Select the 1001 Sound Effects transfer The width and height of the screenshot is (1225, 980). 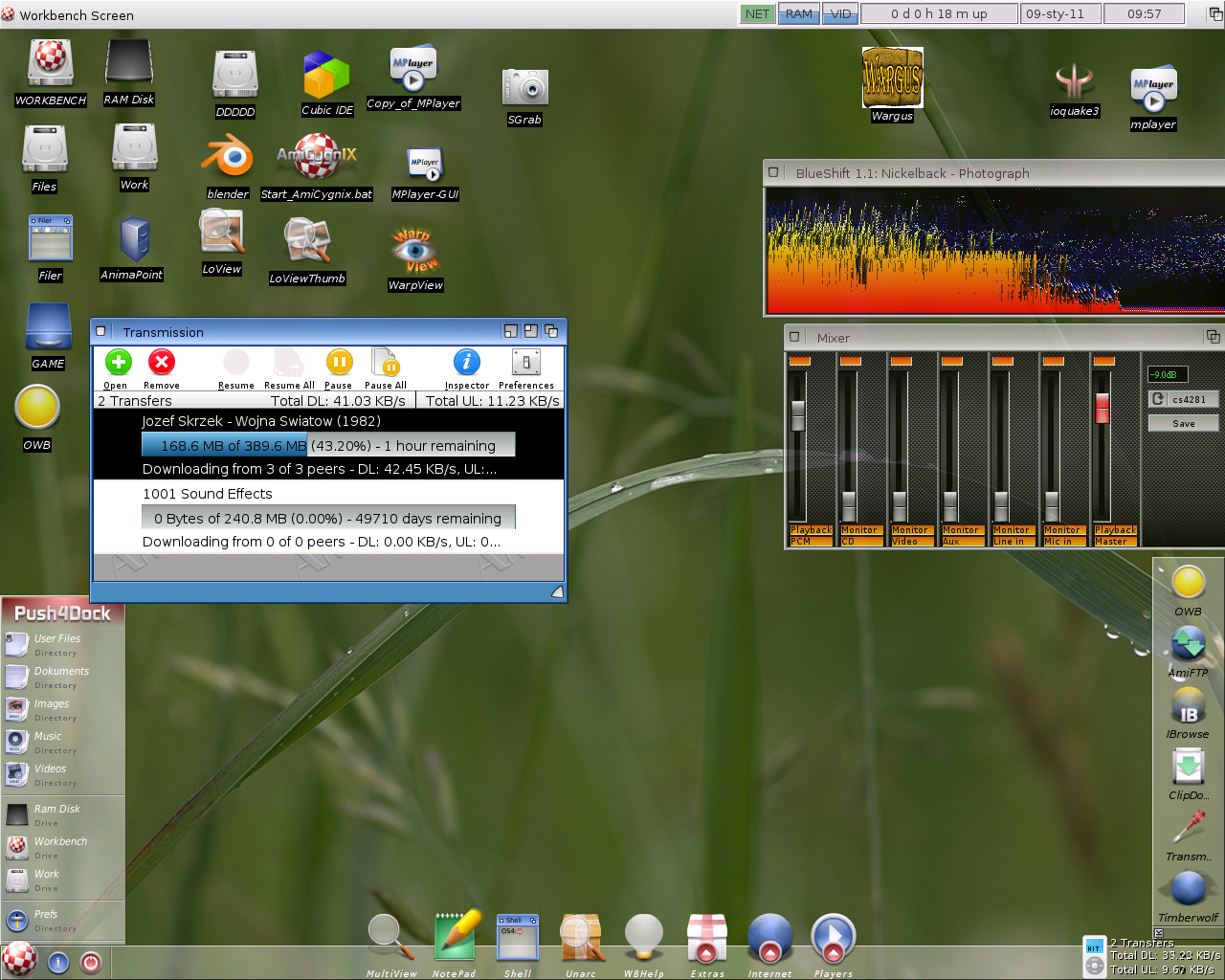pos(328,517)
